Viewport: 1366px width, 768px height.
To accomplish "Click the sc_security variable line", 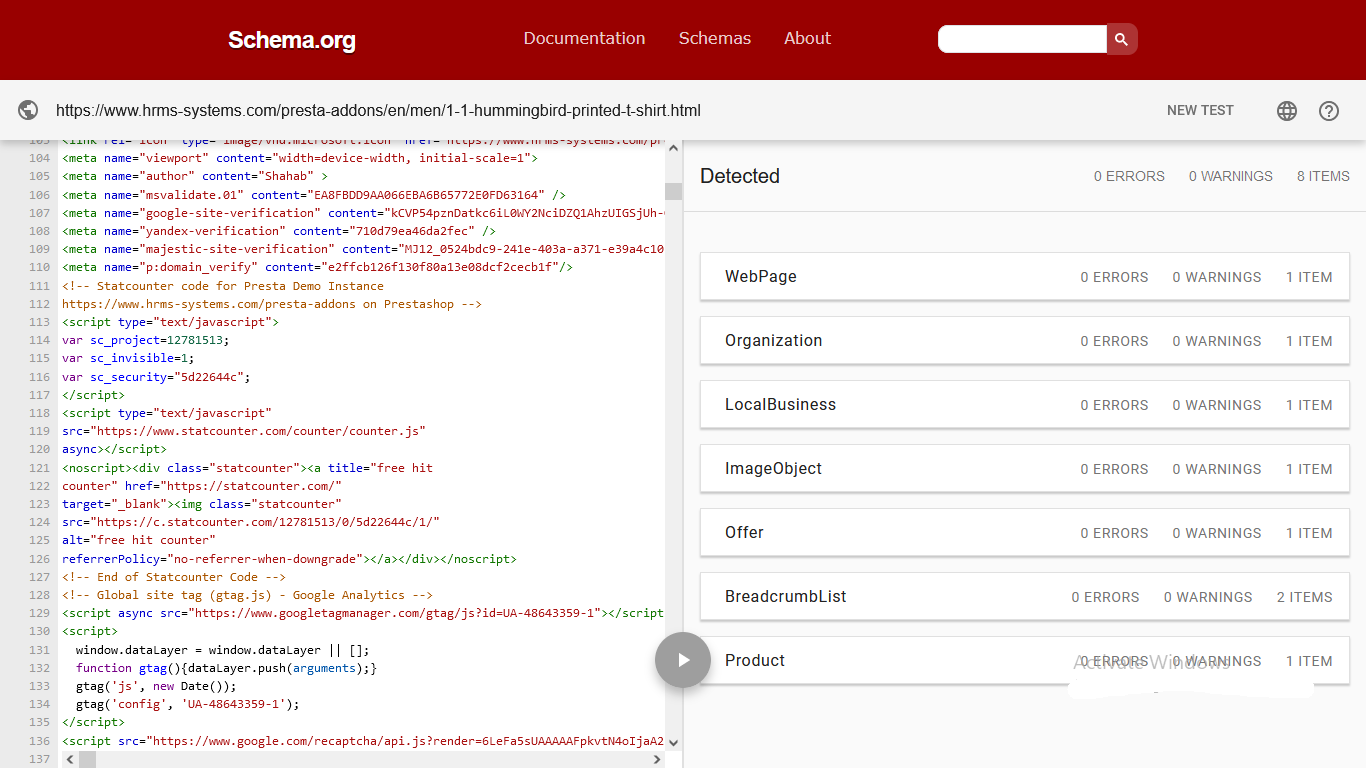I will pos(156,377).
